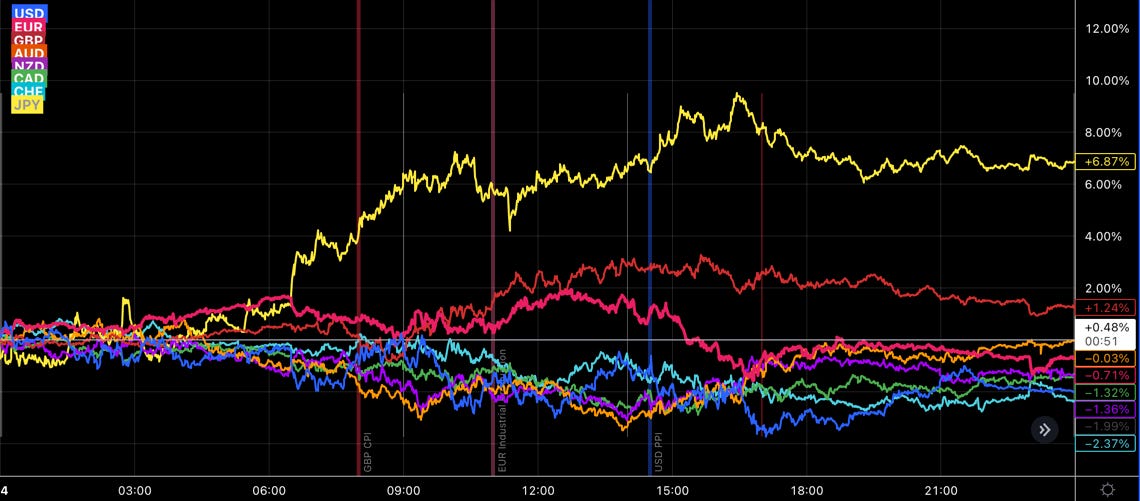The width and height of the screenshot is (1140, 501).
Task: Click the −2.37% cyan value tag
Action: [x=1105, y=444]
